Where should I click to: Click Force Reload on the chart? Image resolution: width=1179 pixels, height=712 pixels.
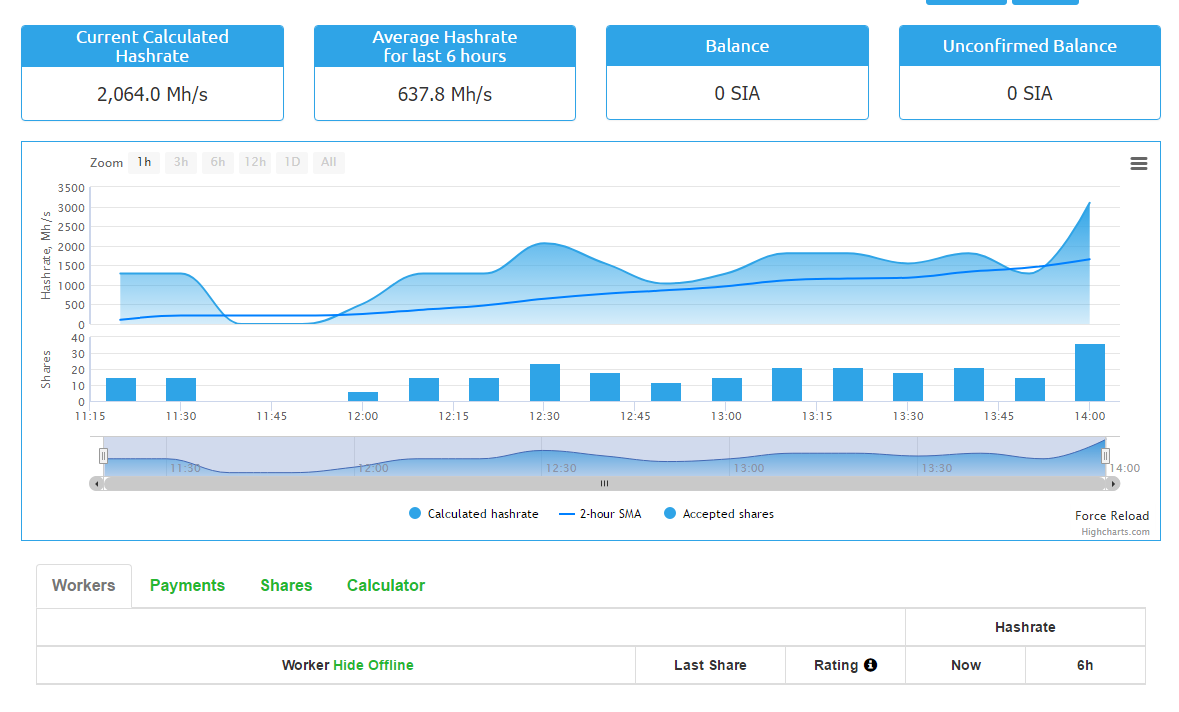tap(1112, 516)
